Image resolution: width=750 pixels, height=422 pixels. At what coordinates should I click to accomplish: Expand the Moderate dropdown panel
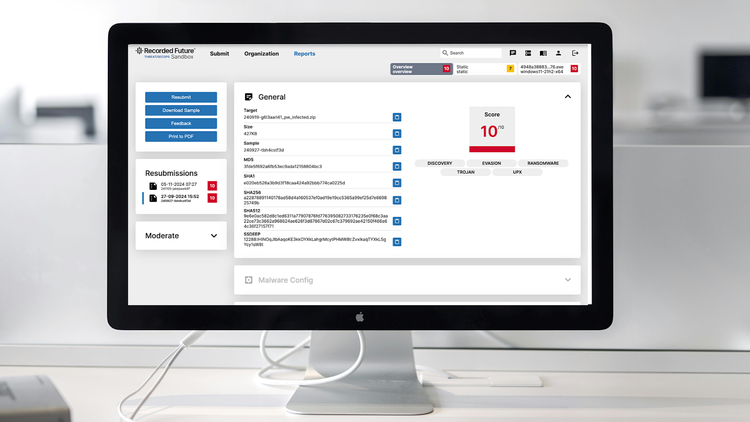point(214,236)
